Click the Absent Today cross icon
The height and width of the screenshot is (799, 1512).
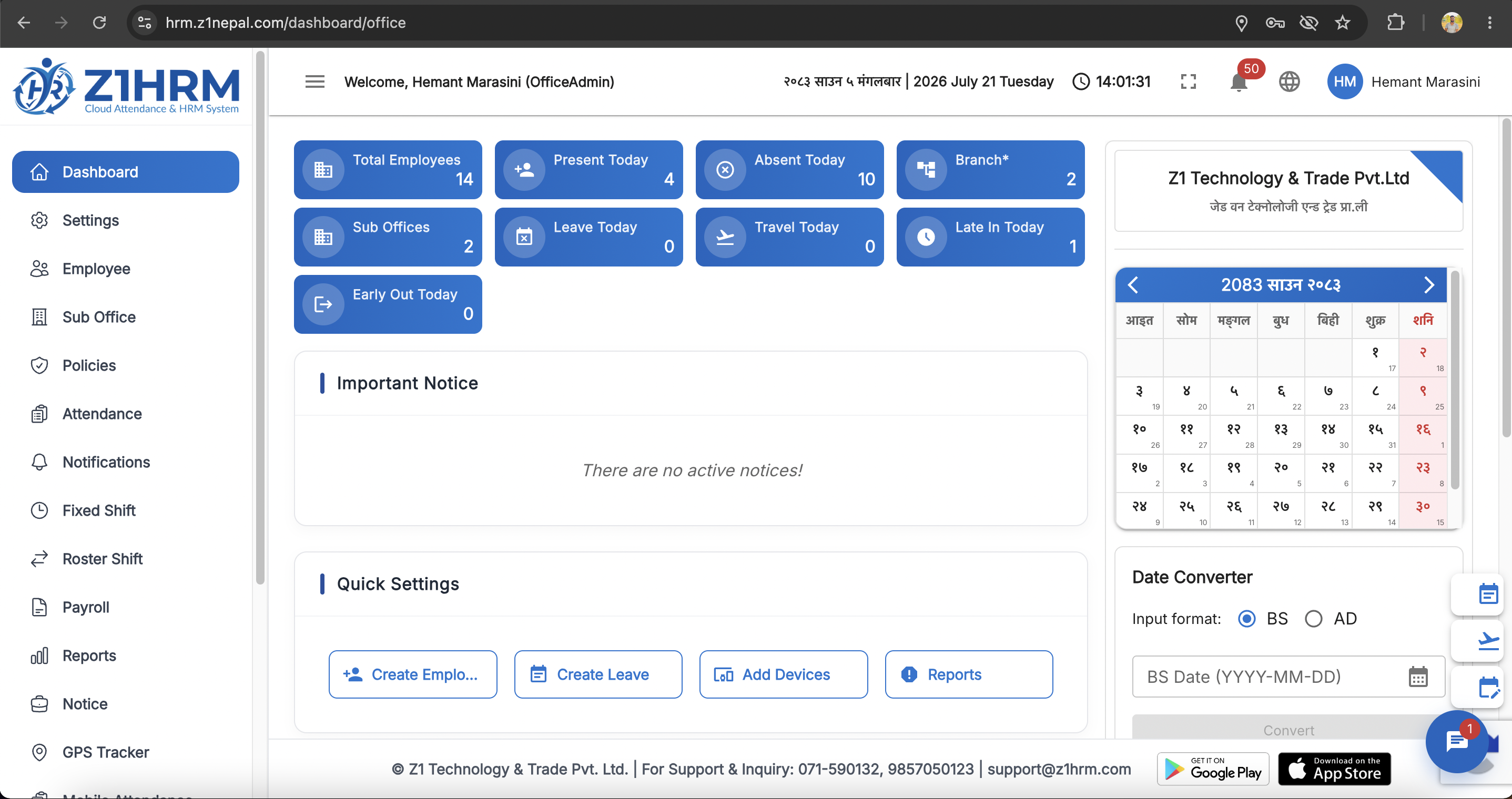point(725,170)
